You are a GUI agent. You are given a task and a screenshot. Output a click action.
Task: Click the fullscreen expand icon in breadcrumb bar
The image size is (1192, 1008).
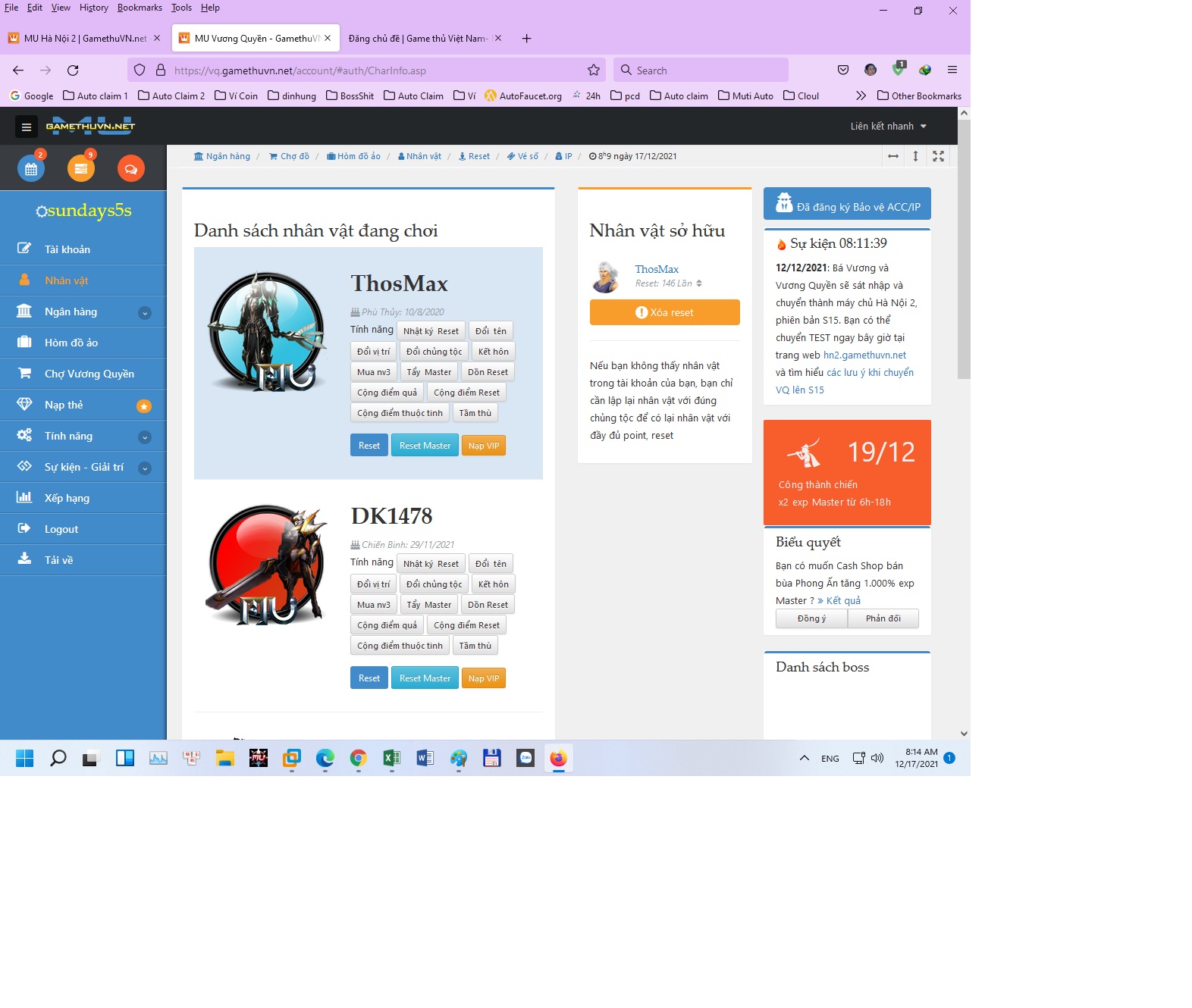click(x=938, y=156)
